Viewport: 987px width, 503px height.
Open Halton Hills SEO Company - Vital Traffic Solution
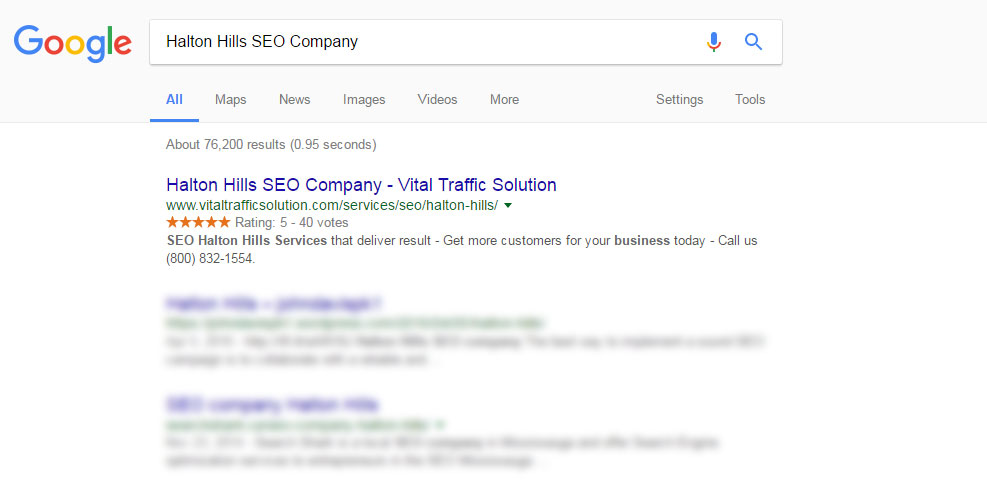pos(361,184)
